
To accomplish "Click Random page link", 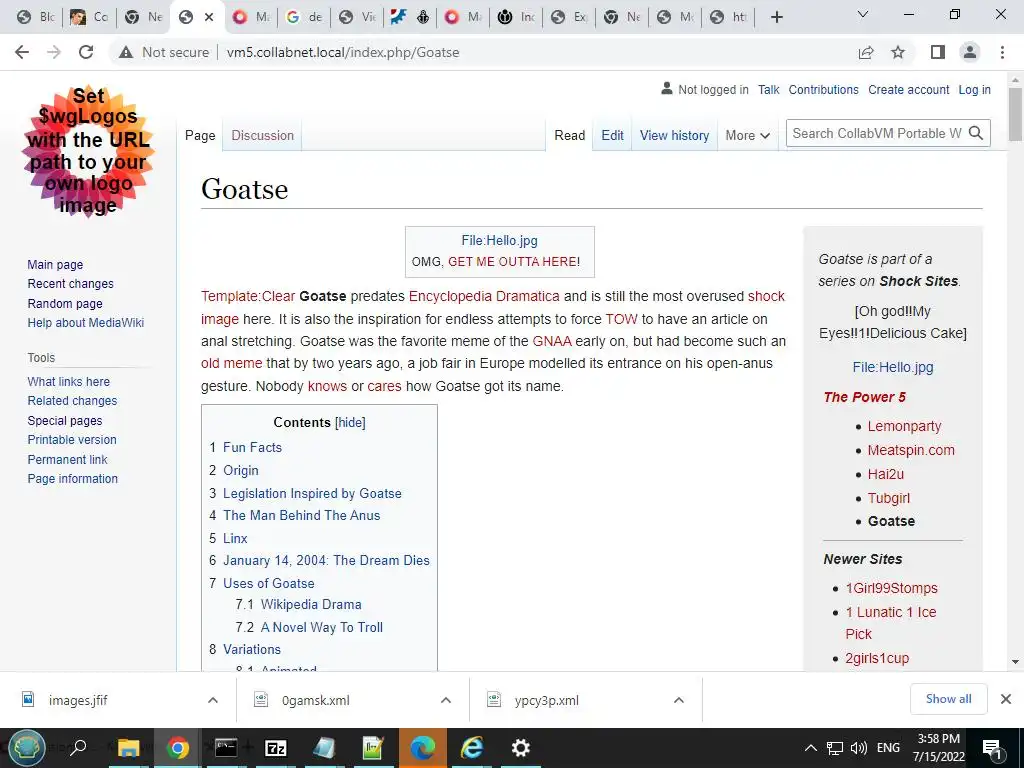I will [65, 304].
